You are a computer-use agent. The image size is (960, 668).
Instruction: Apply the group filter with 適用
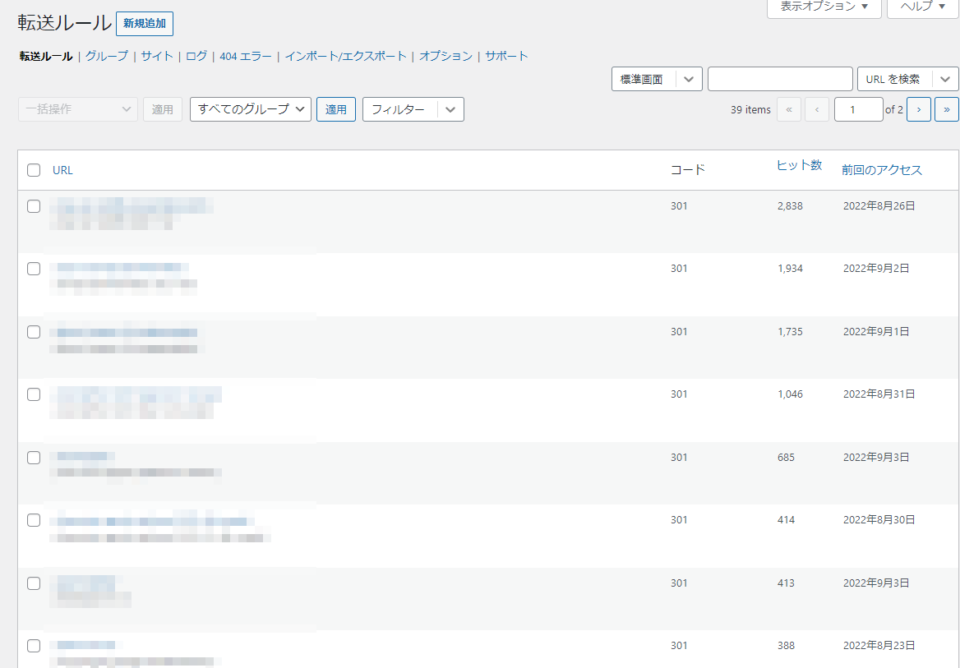[335, 109]
